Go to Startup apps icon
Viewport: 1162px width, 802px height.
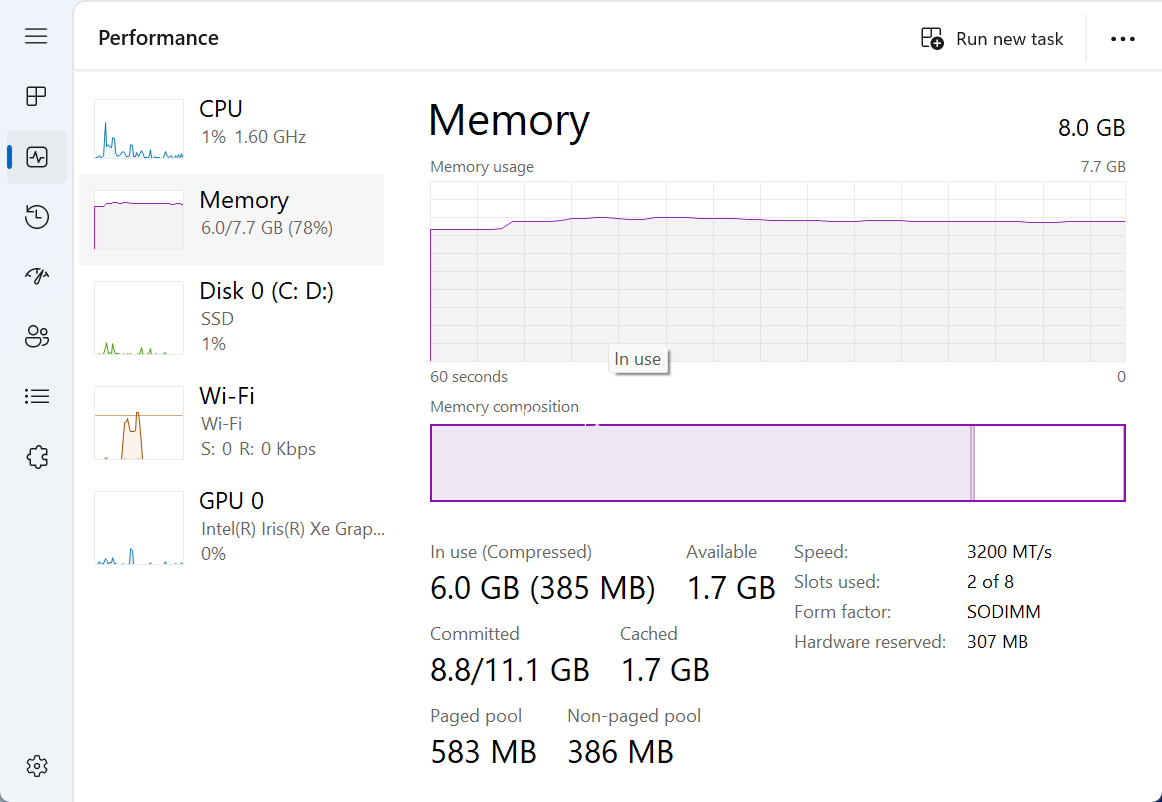pos(37,277)
